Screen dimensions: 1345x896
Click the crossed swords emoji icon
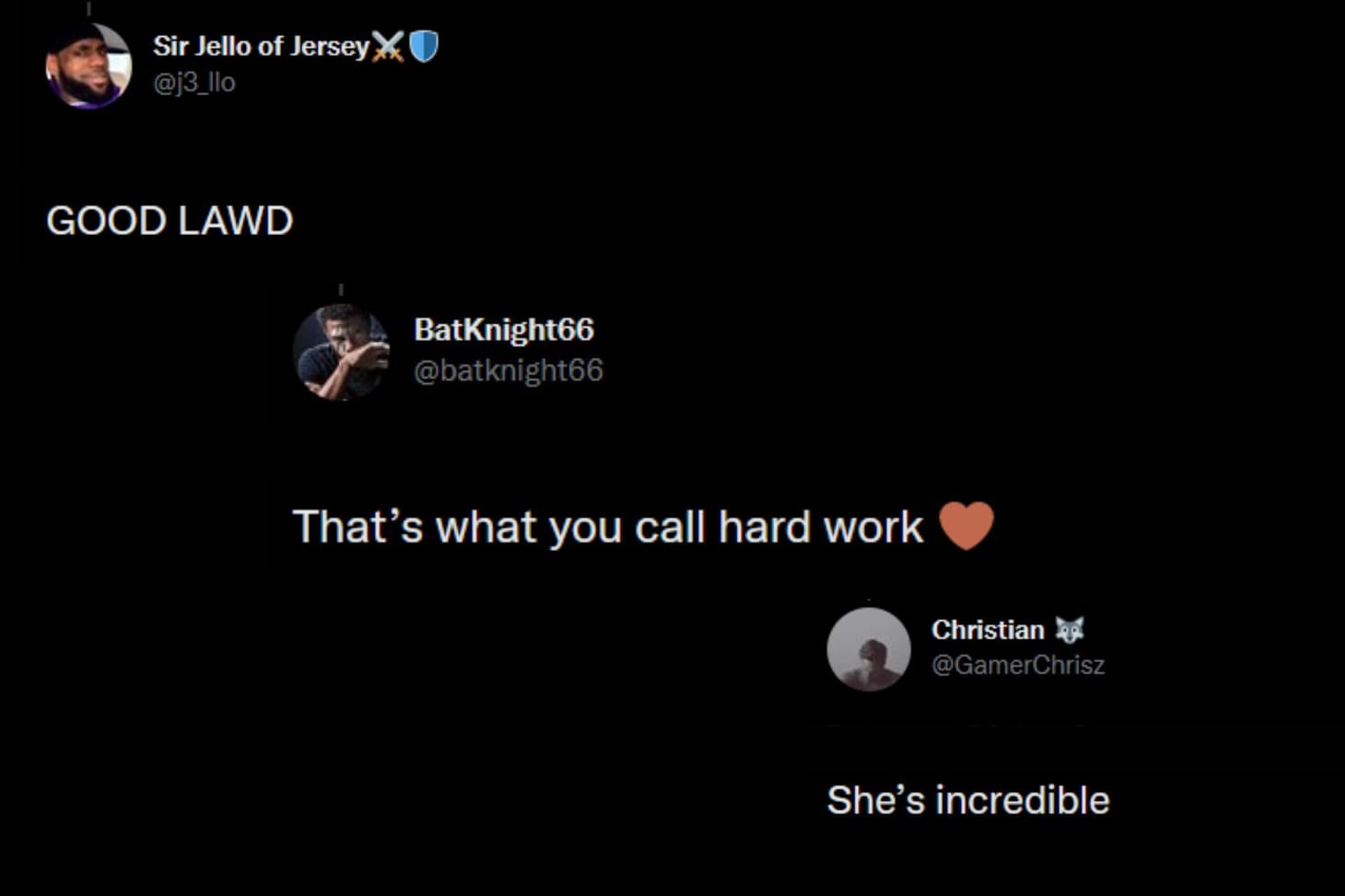[388, 46]
